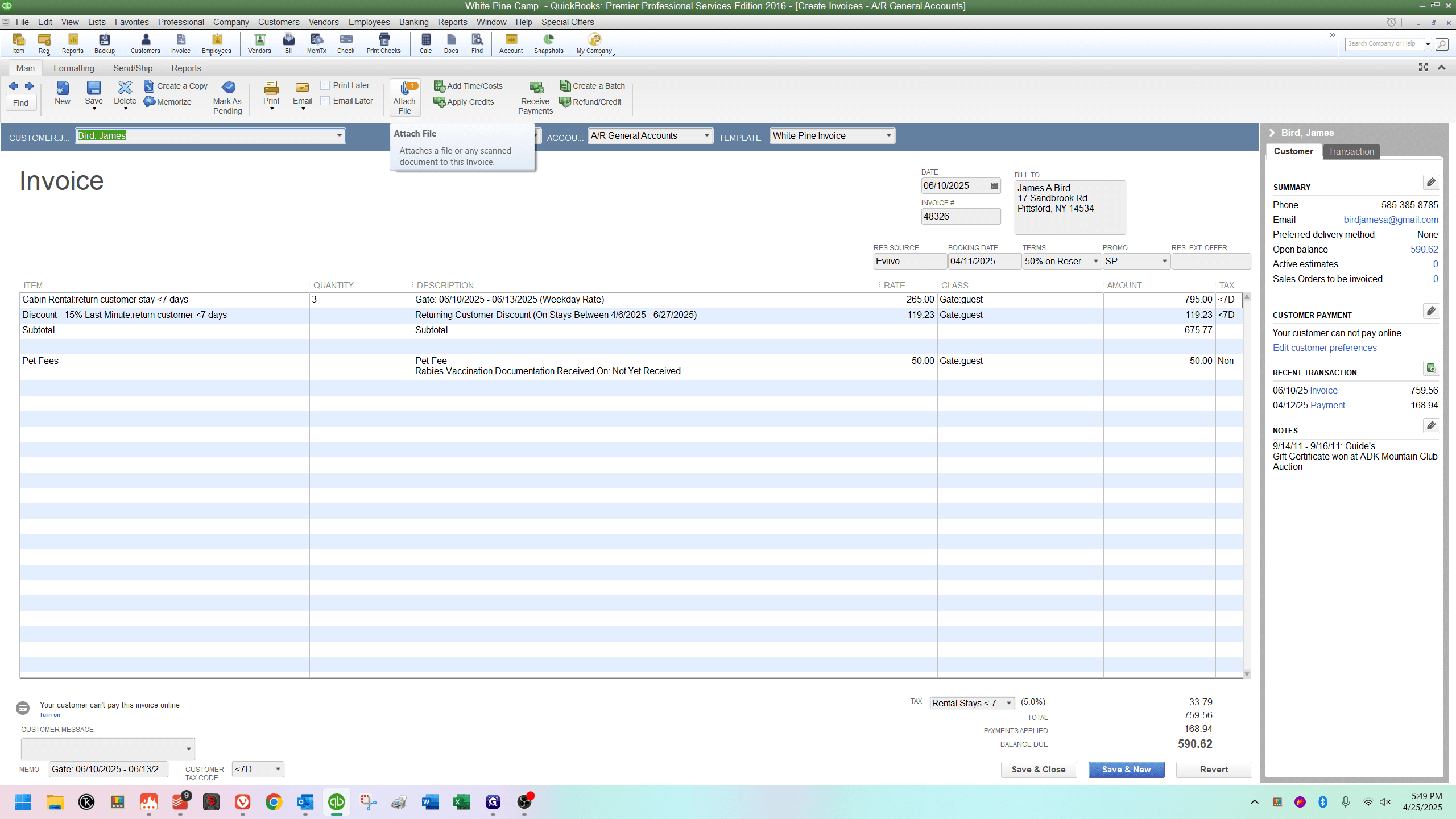
Task: Switch to the Transaction tab in side panel
Action: tap(1351, 151)
